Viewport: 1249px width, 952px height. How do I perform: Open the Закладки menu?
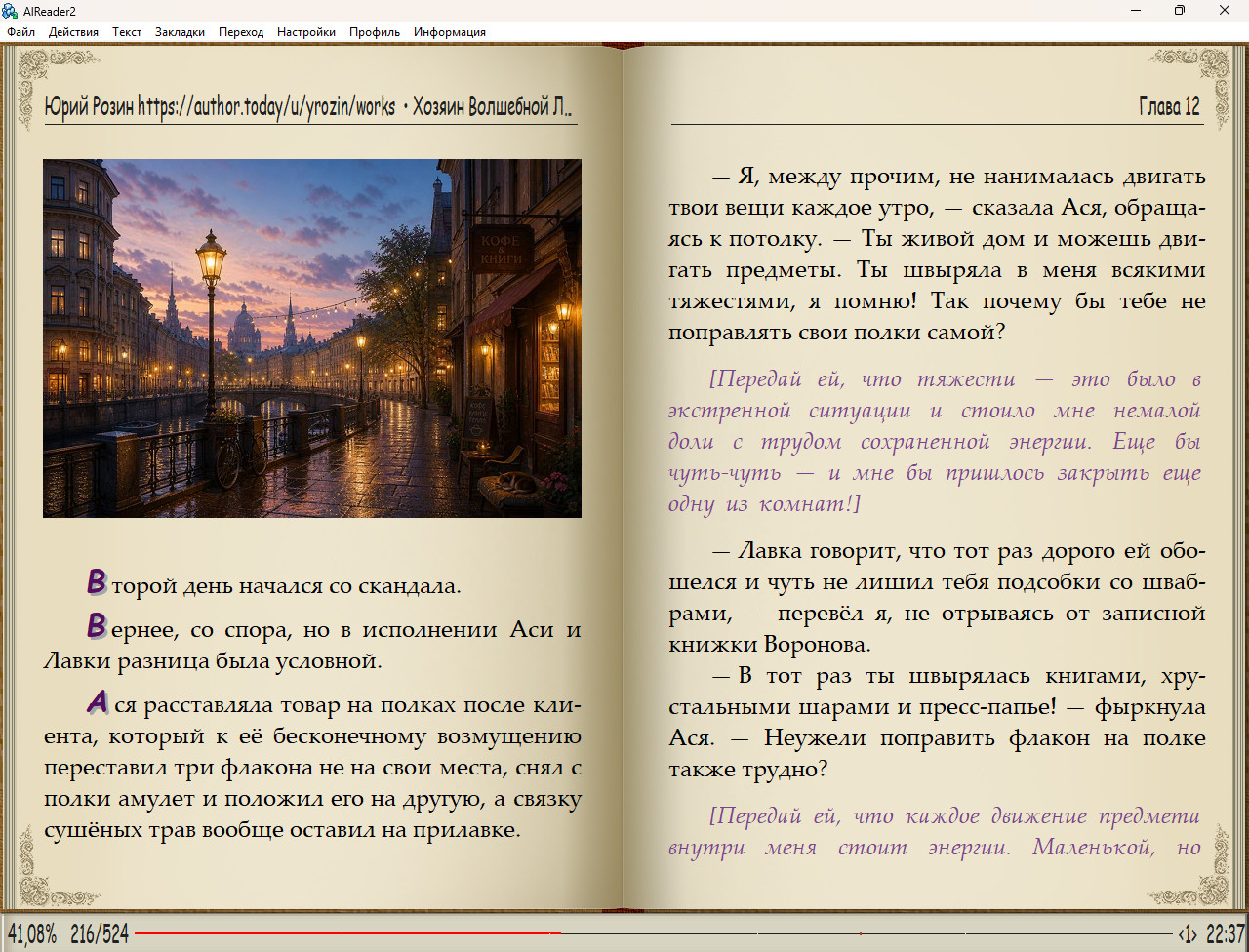click(x=180, y=32)
